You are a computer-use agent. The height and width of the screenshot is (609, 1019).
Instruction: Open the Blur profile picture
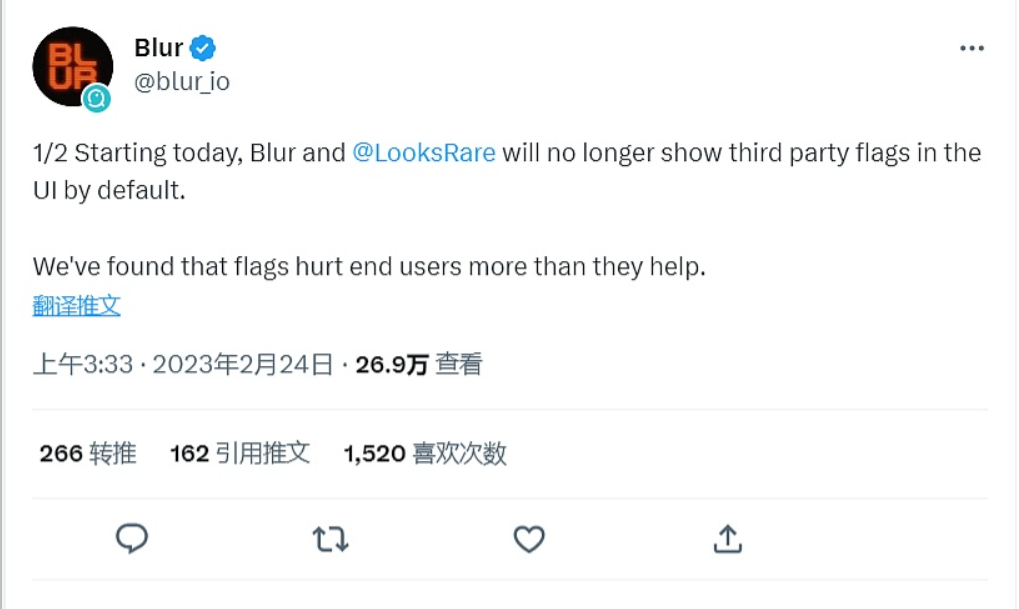coord(70,65)
